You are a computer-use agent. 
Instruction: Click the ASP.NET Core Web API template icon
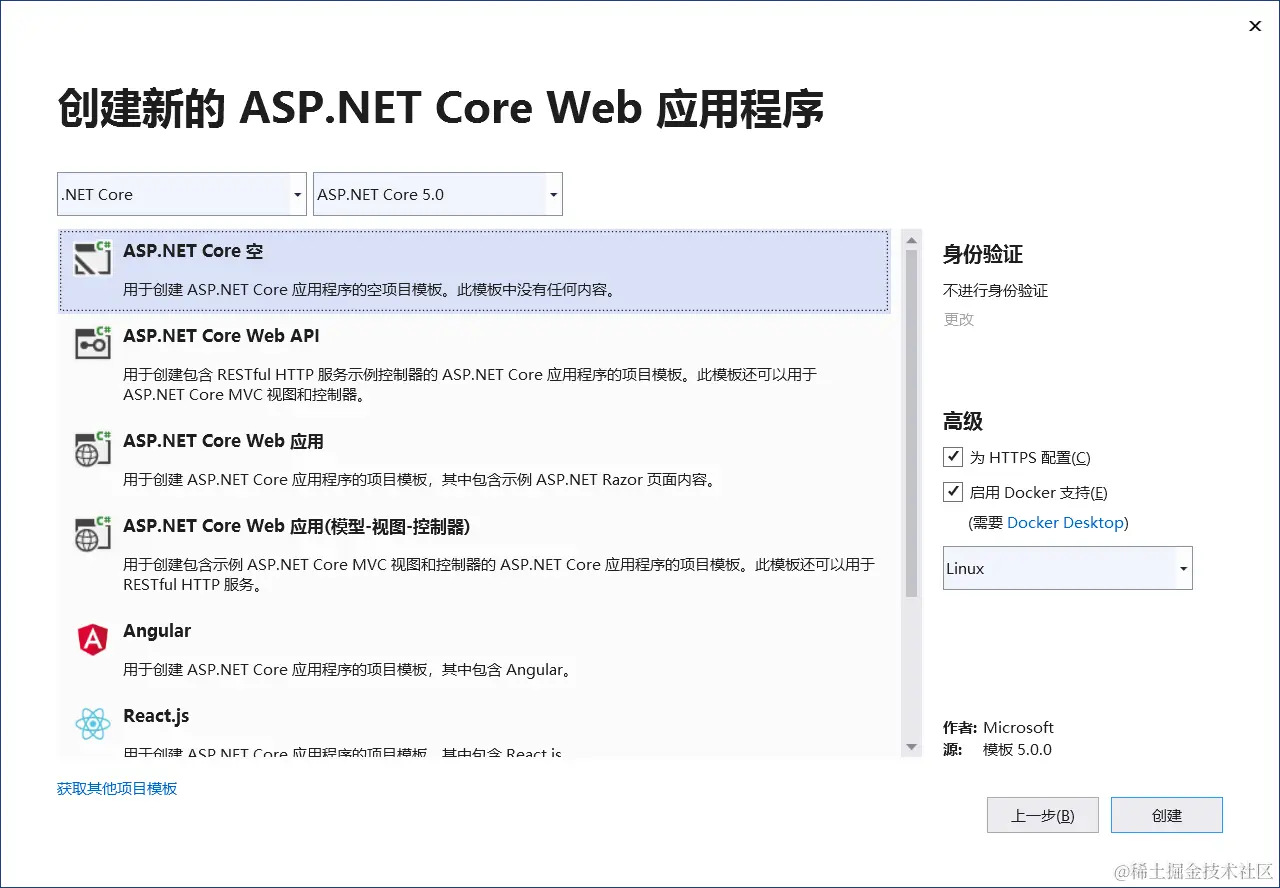click(93, 343)
